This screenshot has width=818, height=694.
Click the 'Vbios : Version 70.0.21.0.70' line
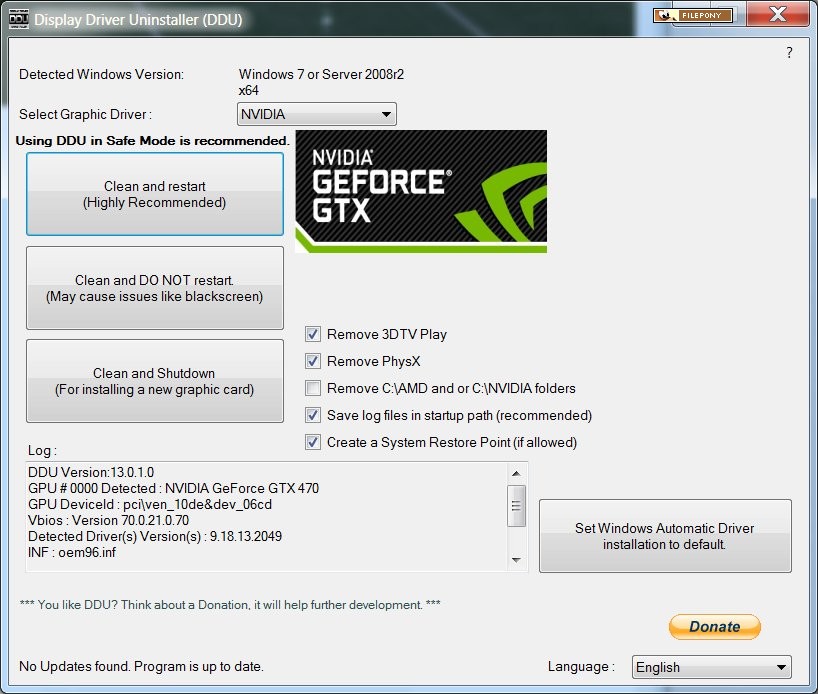[x=109, y=520]
